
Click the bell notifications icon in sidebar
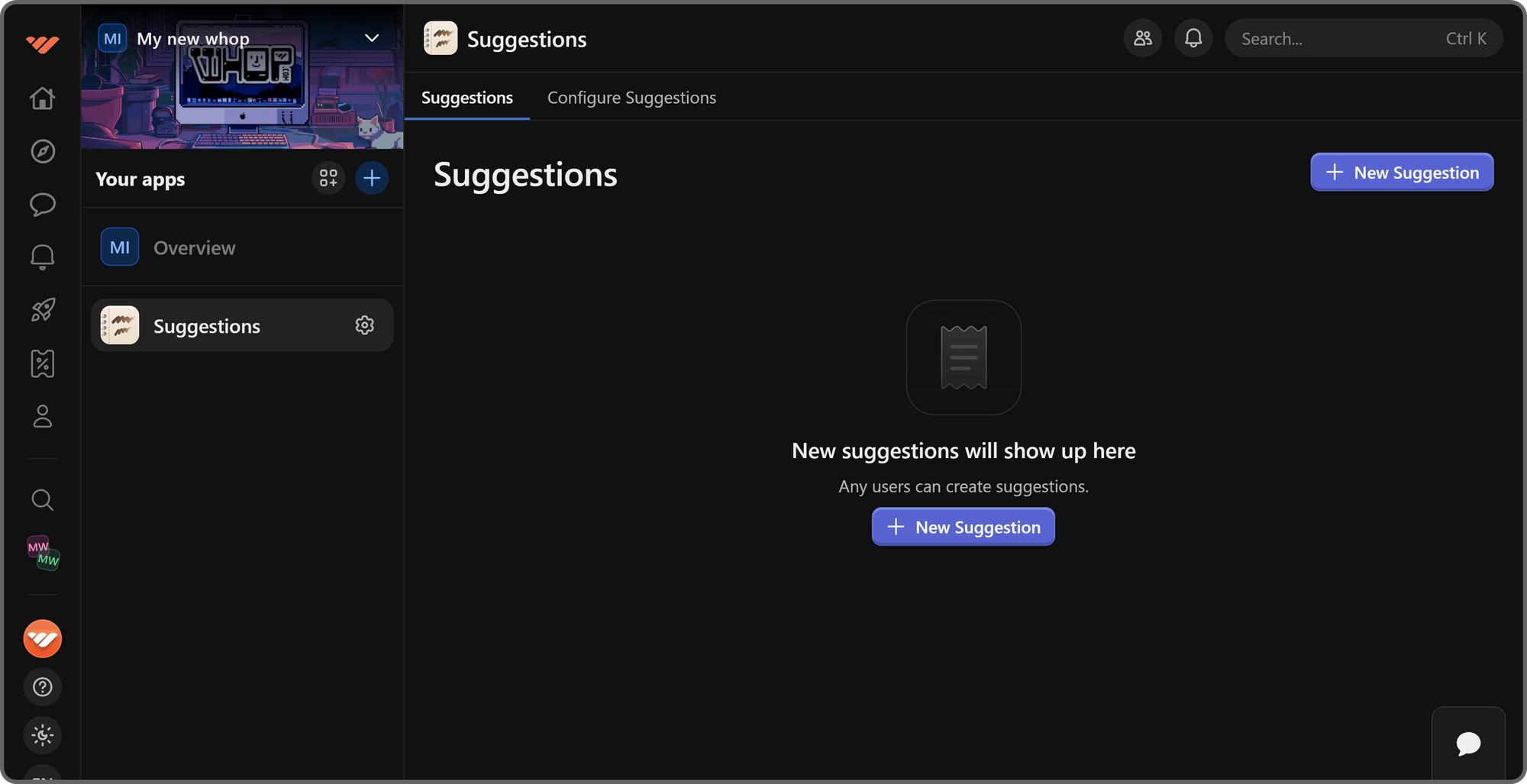coord(43,256)
